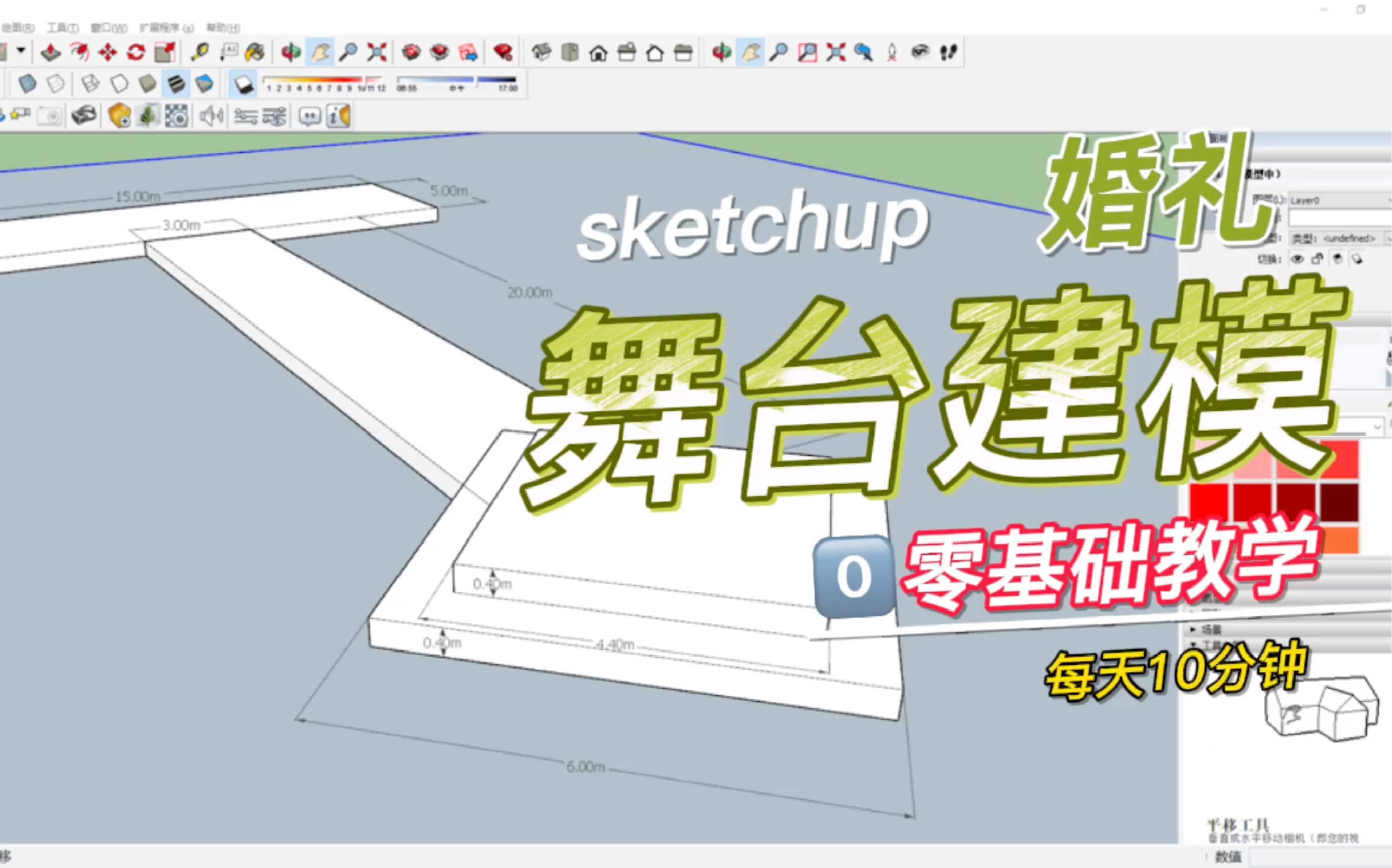Choose Monochrome face style

[205, 84]
